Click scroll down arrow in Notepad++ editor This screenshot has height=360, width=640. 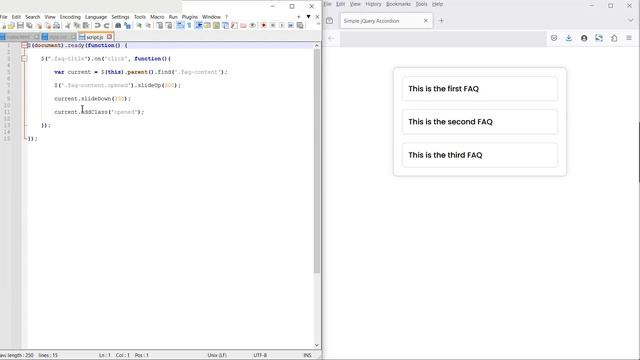click(317, 345)
